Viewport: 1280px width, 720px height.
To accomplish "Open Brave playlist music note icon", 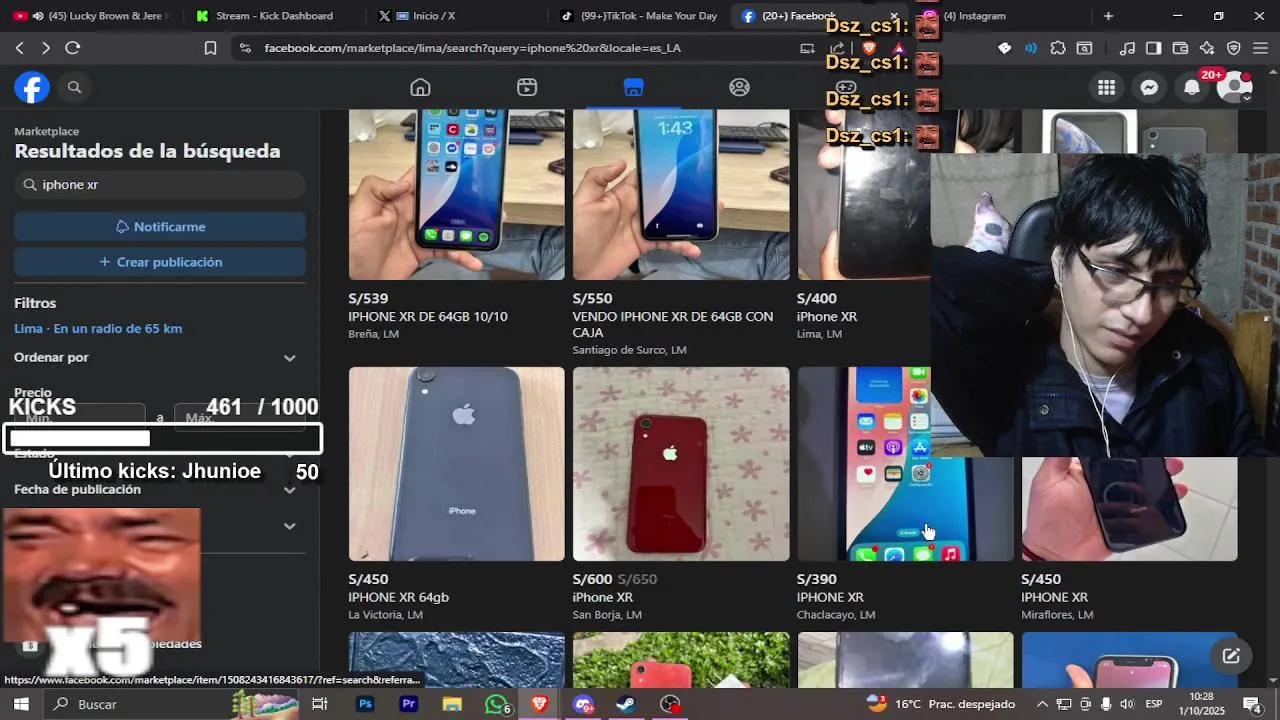I will click(x=1128, y=47).
